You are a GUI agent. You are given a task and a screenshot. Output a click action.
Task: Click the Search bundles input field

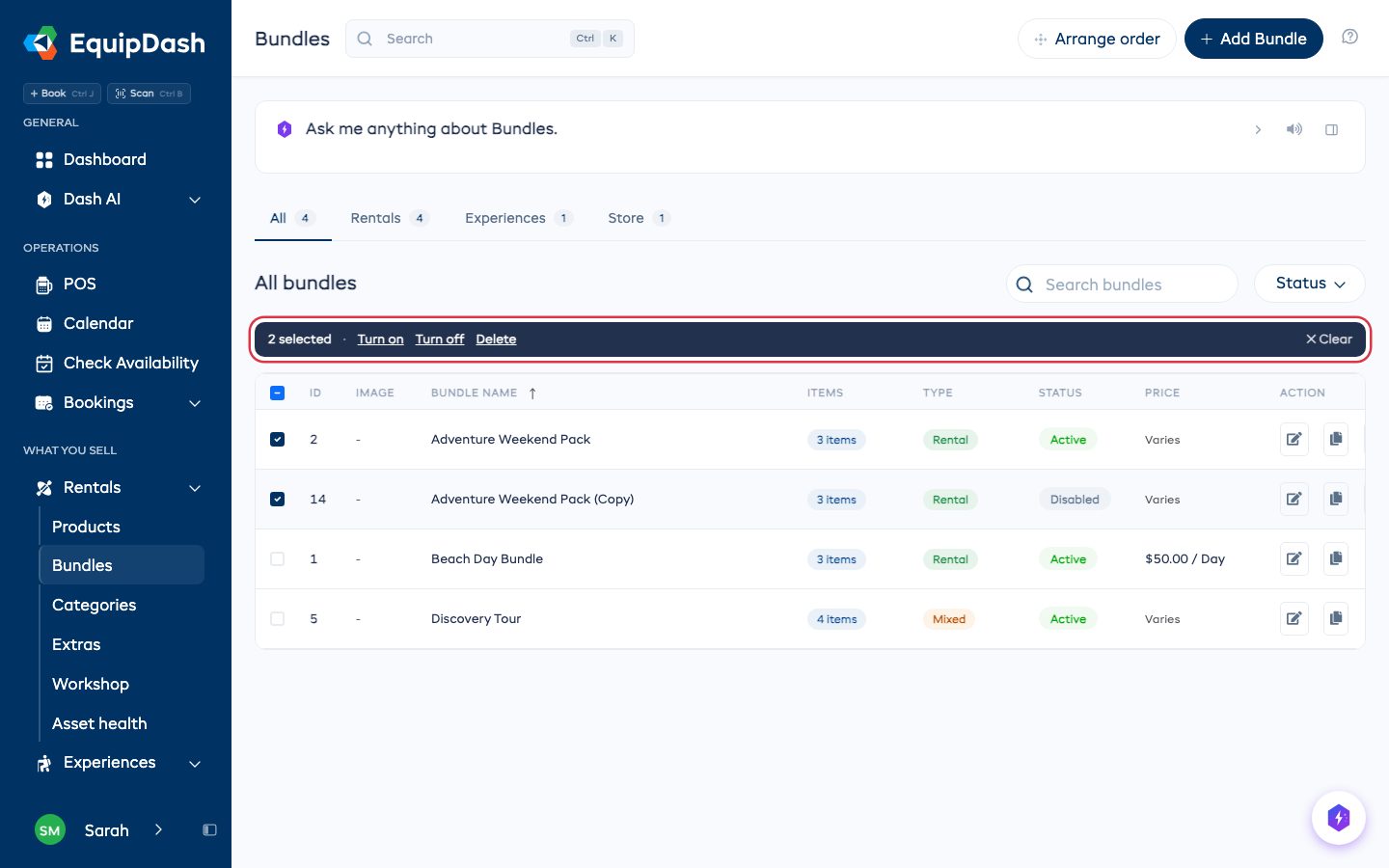(1123, 285)
